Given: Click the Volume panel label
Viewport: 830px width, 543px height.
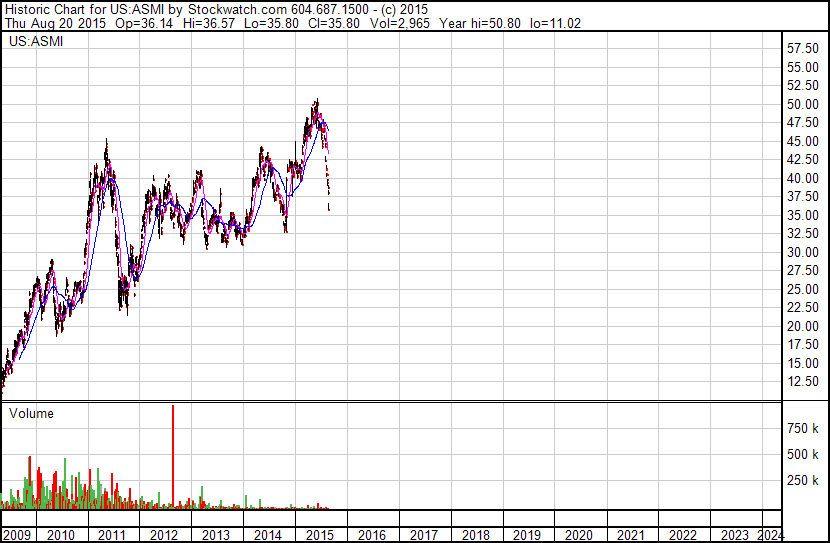Looking at the screenshot, I should pyautogui.click(x=31, y=413).
